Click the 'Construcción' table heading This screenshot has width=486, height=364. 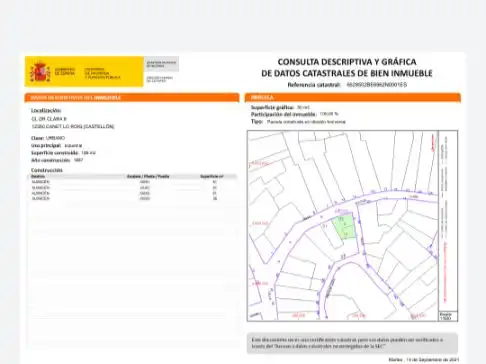point(47,170)
